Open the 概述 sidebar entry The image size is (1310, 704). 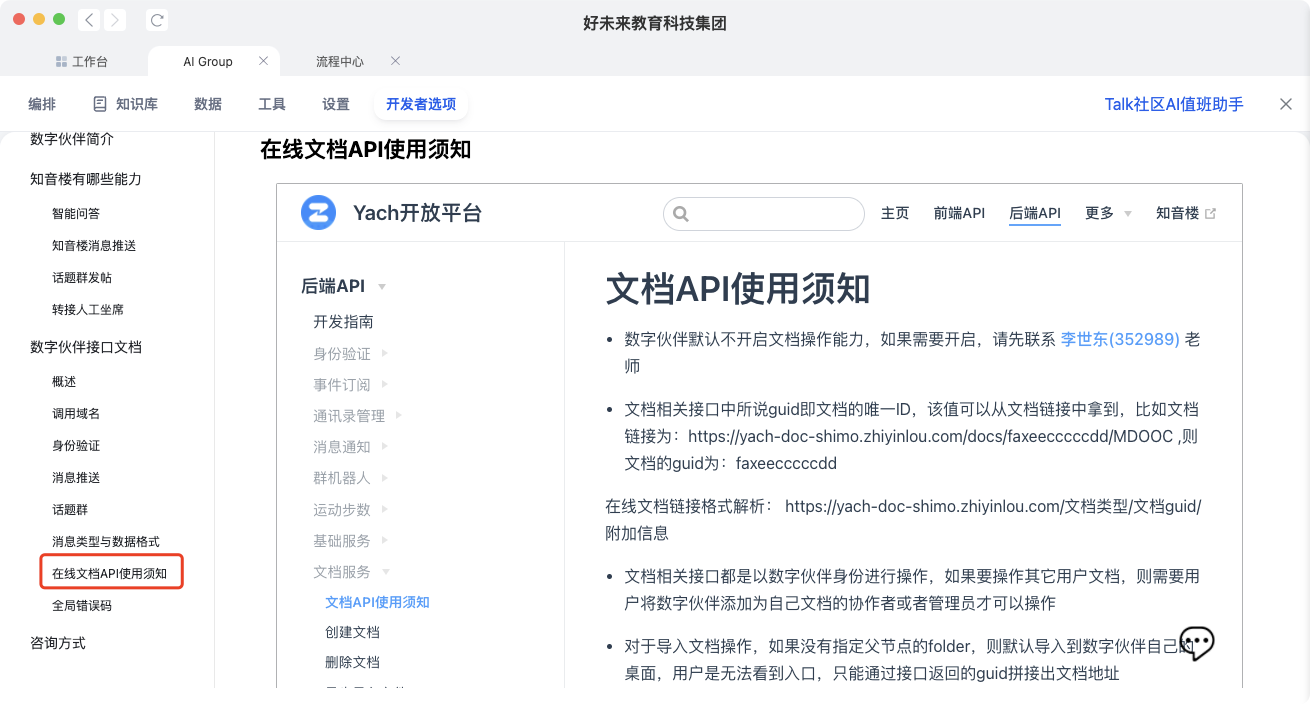64,381
